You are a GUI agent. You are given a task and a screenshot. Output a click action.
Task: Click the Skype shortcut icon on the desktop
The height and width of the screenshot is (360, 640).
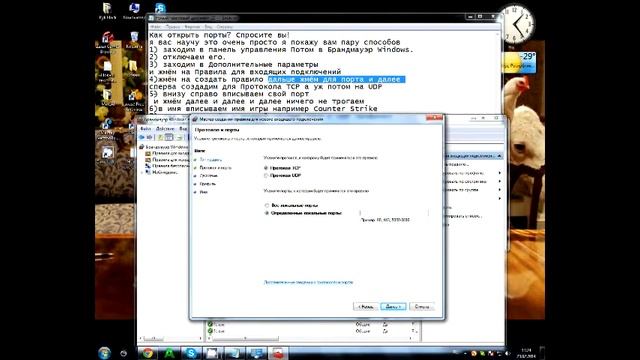160,9
